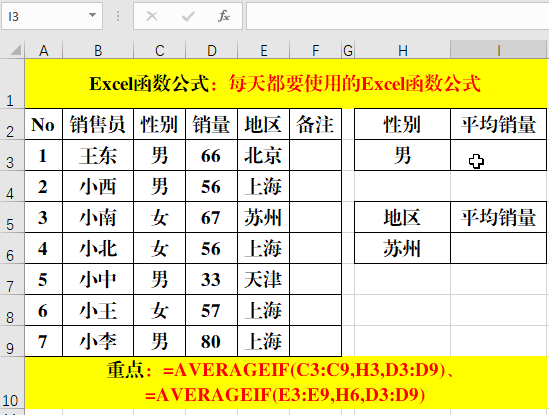Click the 平均销量 header in row 2
This screenshot has height=415, width=549.
499,124
